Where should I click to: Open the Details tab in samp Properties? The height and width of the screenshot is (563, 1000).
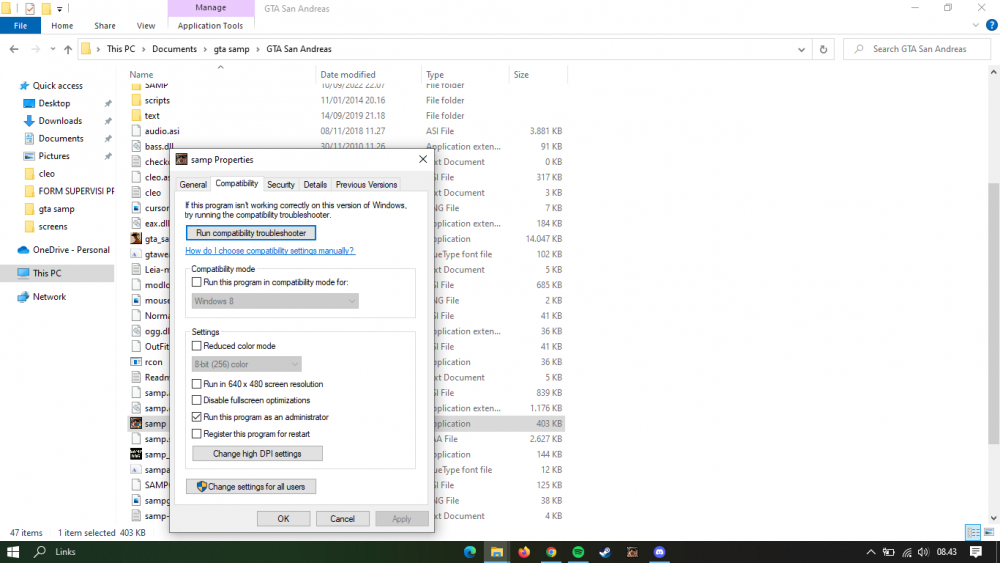[315, 185]
